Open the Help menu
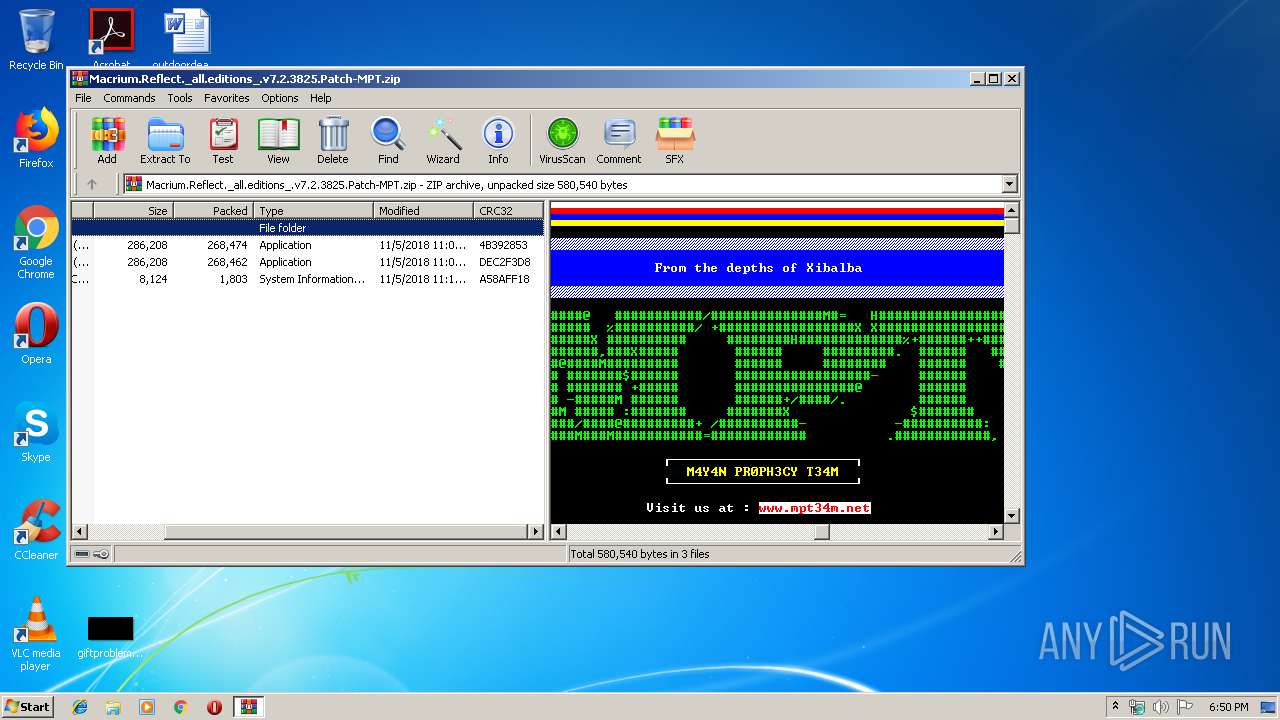Screen dimensions: 1280x720 click(320, 98)
